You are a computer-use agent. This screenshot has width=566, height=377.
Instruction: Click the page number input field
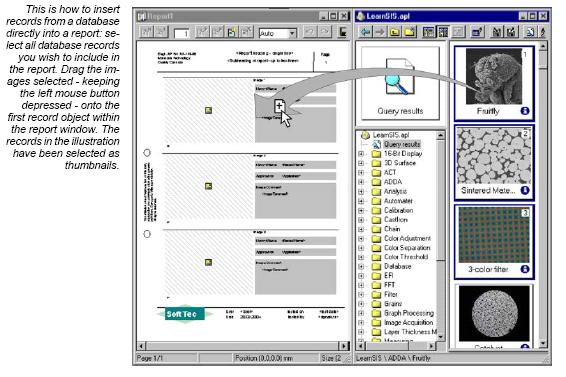click(x=181, y=34)
